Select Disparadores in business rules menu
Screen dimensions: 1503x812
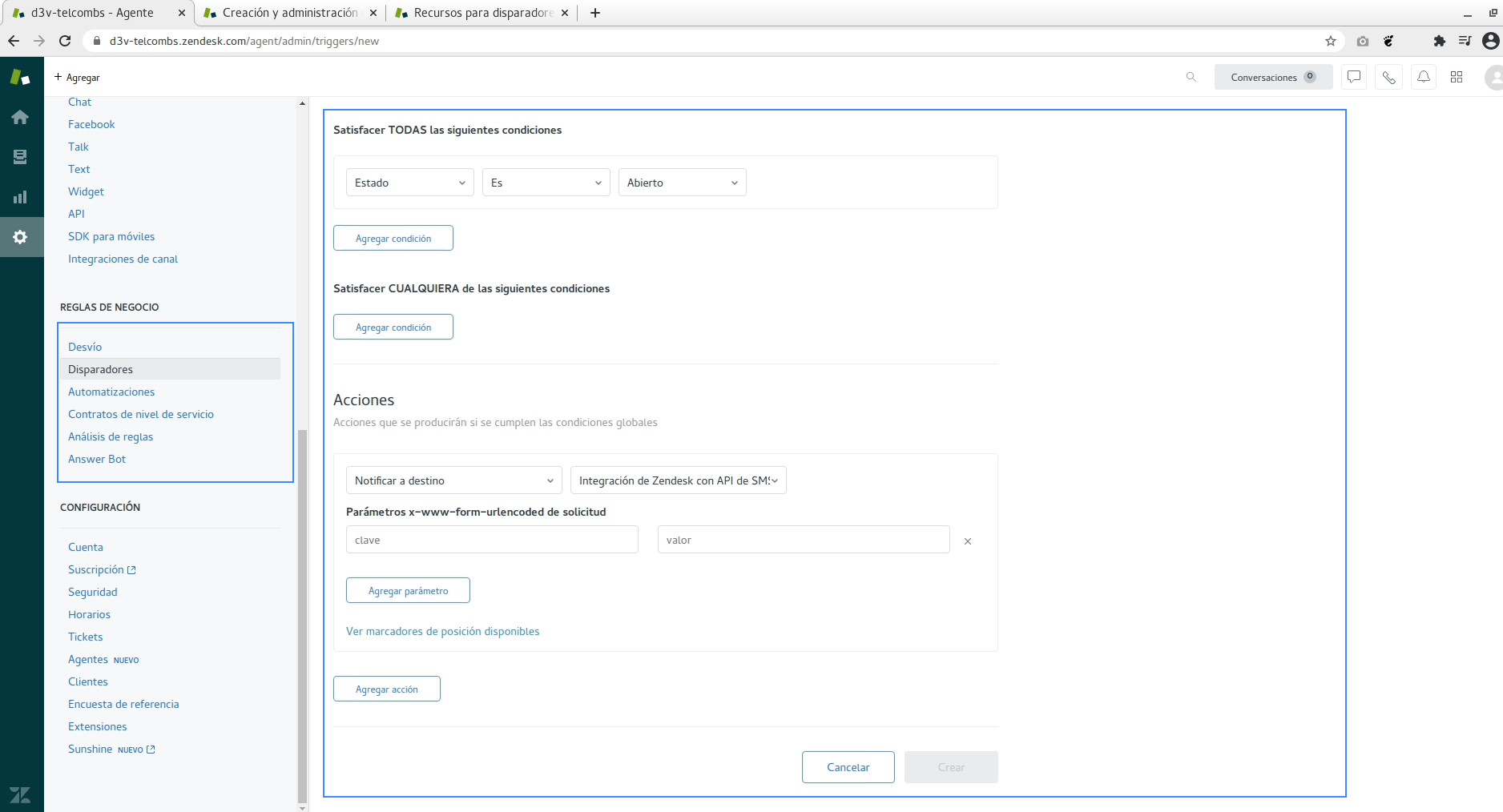[170, 369]
